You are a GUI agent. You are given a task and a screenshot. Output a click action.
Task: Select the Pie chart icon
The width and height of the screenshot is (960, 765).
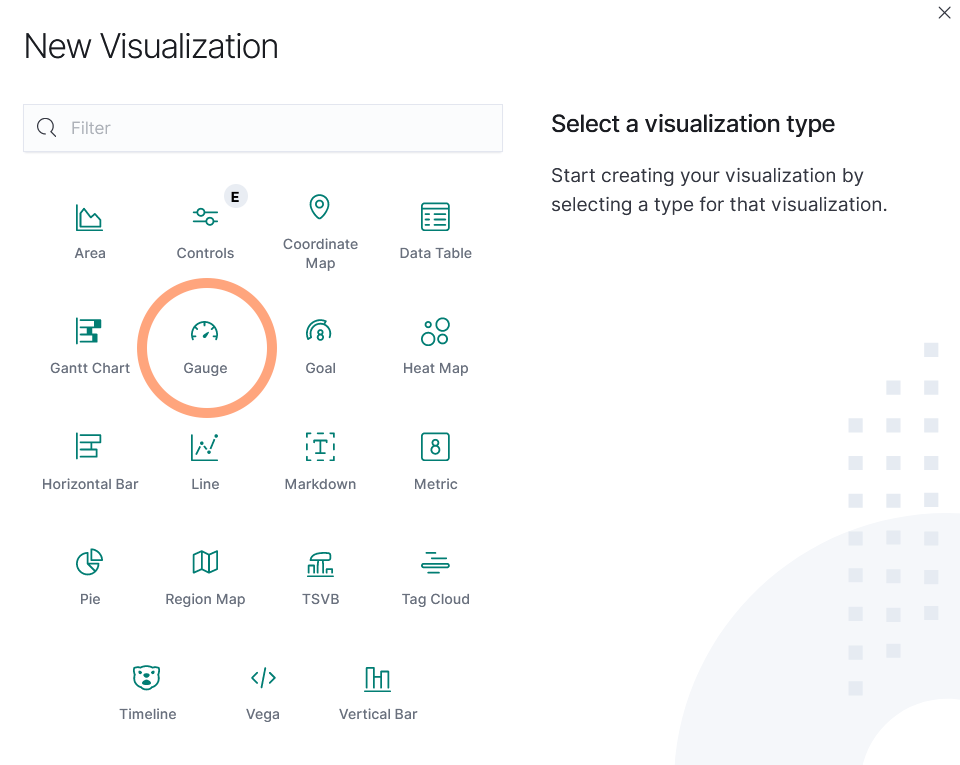(x=90, y=563)
